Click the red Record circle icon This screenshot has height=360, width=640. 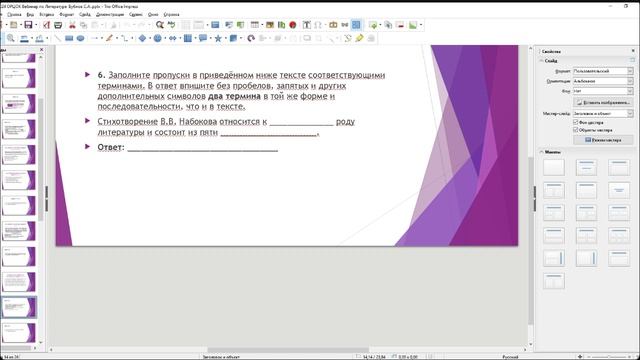point(293,25)
